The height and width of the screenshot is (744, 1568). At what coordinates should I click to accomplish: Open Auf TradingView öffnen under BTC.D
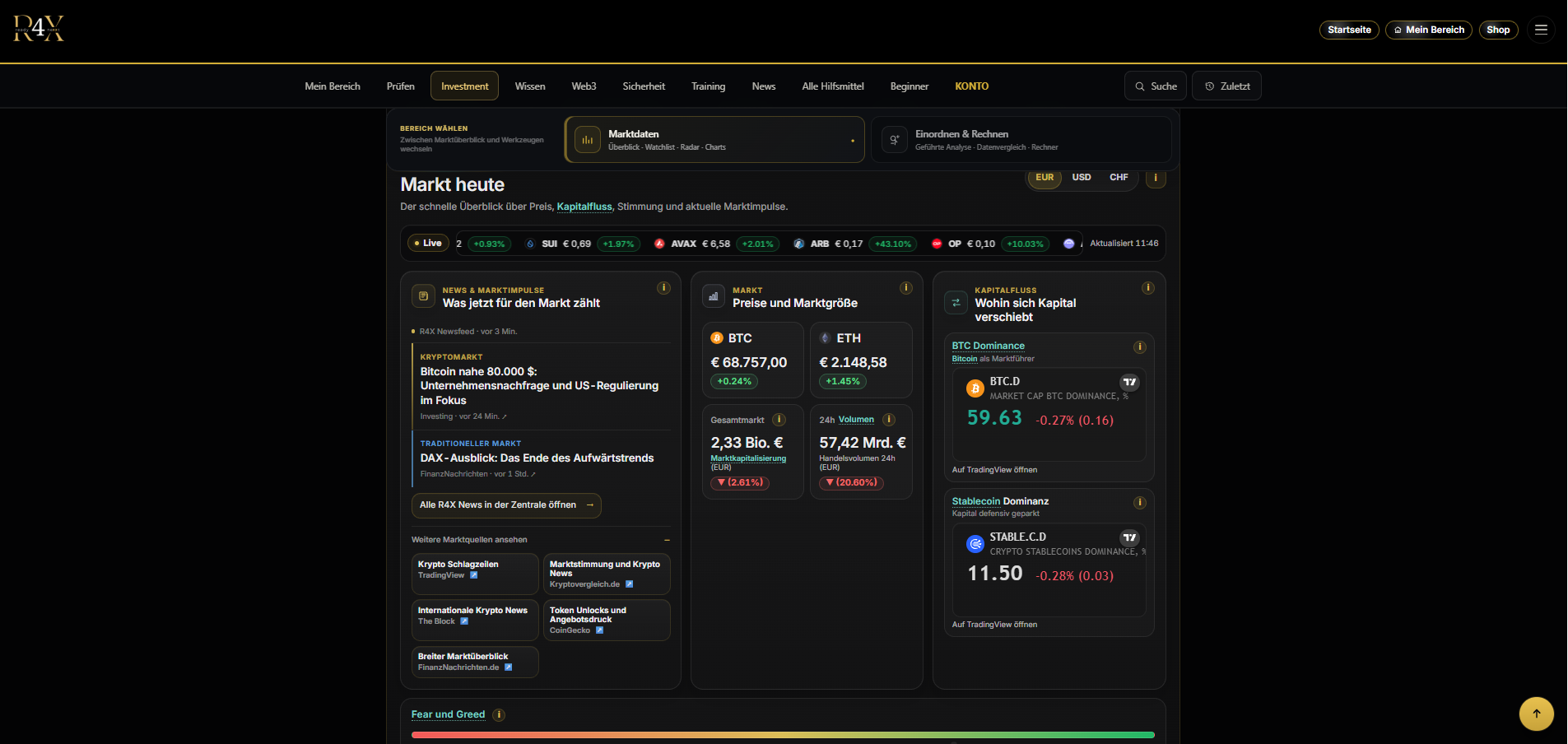(x=994, y=470)
